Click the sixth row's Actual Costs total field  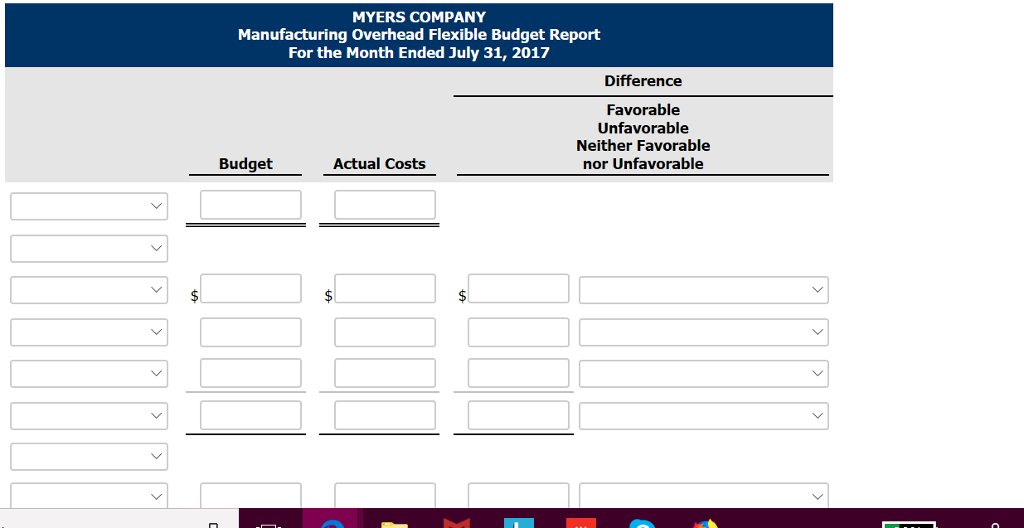(385, 415)
